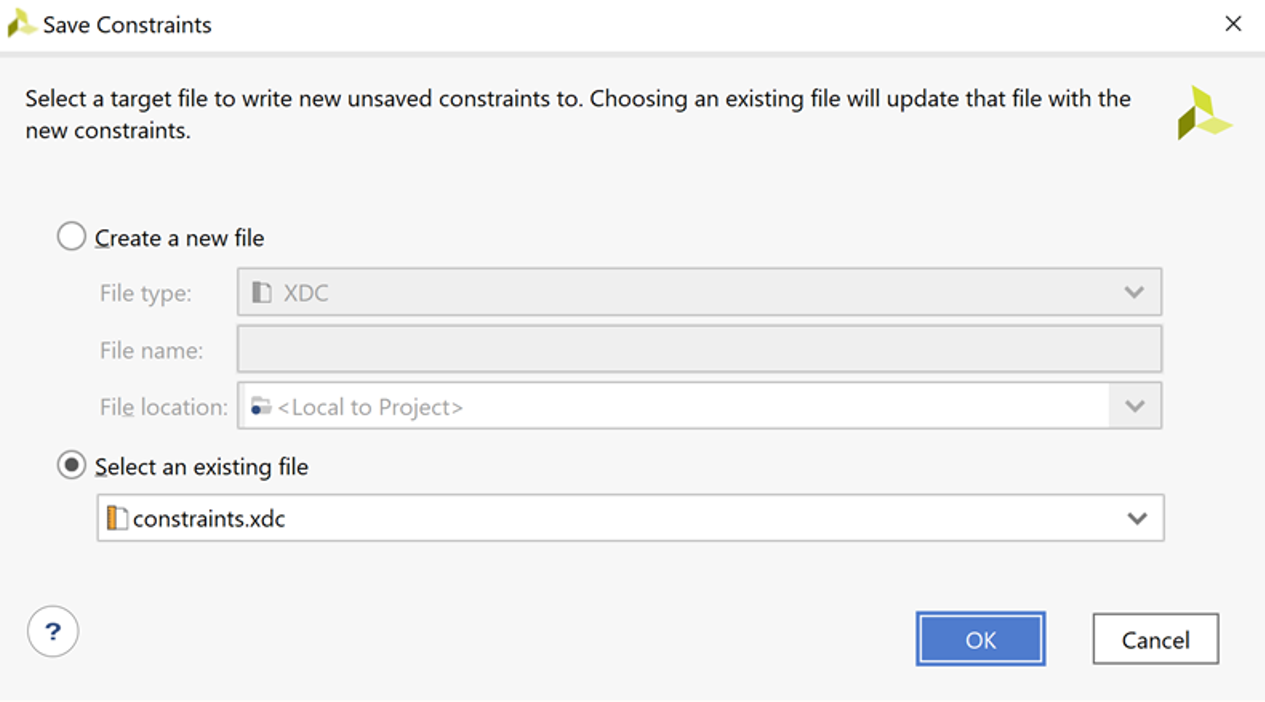Image resolution: width=1265 pixels, height=702 pixels.
Task: Open the existing constraints file dropdown arrow
Action: click(x=1136, y=518)
